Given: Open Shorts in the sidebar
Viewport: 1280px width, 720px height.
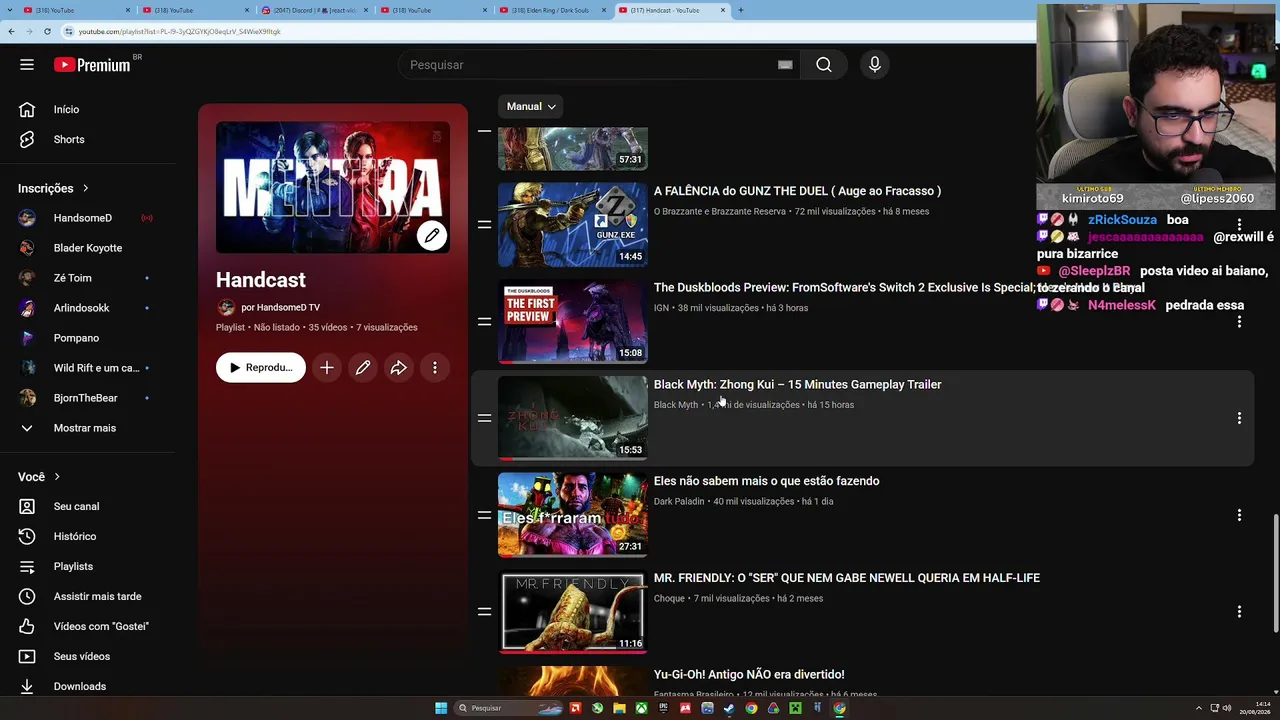Looking at the screenshot, I should click(x=69, y=139).
